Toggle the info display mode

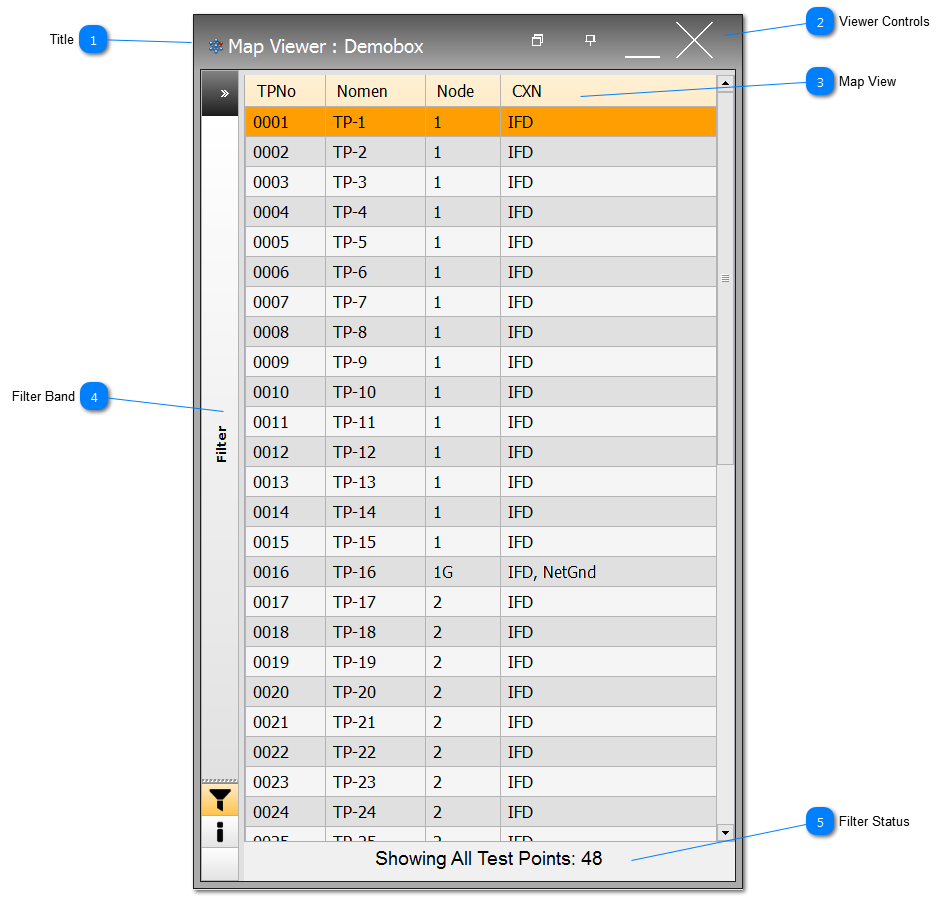coord(220,831)
